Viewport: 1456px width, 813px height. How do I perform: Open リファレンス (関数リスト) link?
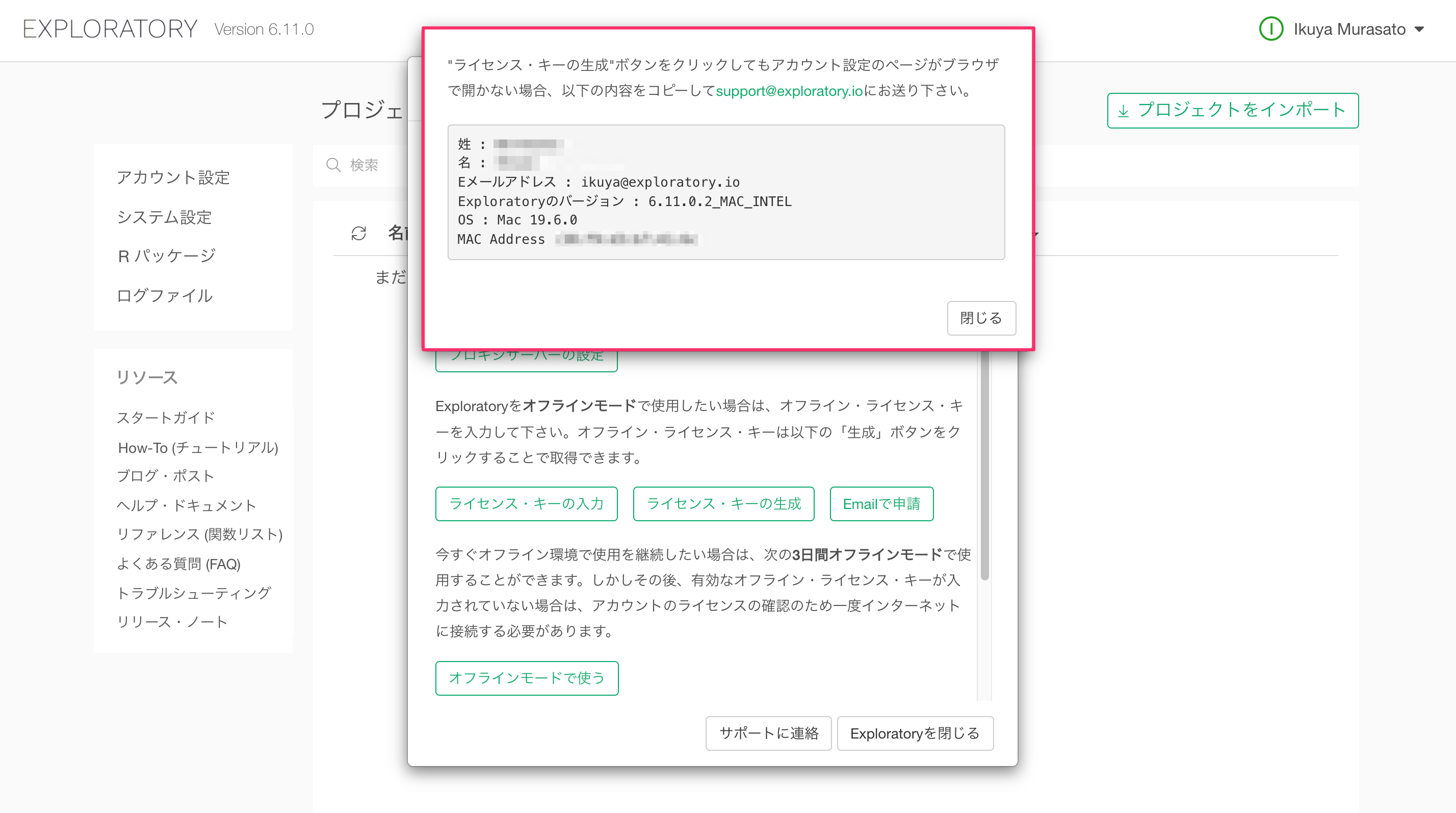click(199, 535)
